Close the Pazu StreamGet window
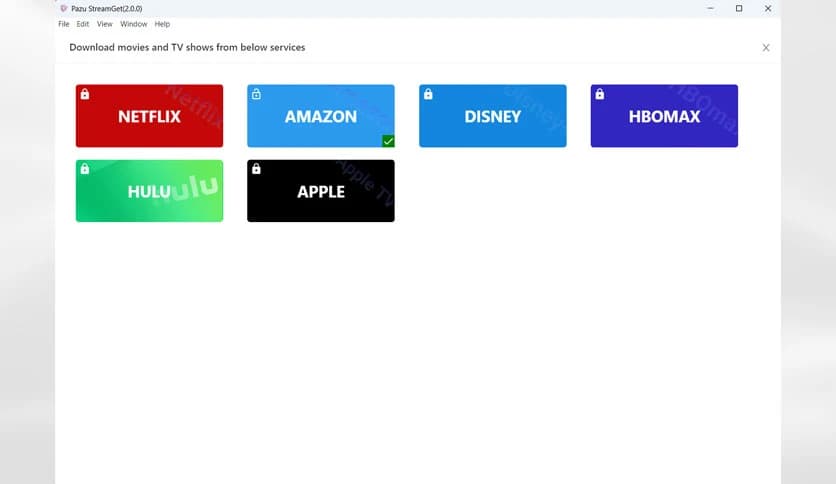Screen dimensions: 836x484 pos(768,9)
